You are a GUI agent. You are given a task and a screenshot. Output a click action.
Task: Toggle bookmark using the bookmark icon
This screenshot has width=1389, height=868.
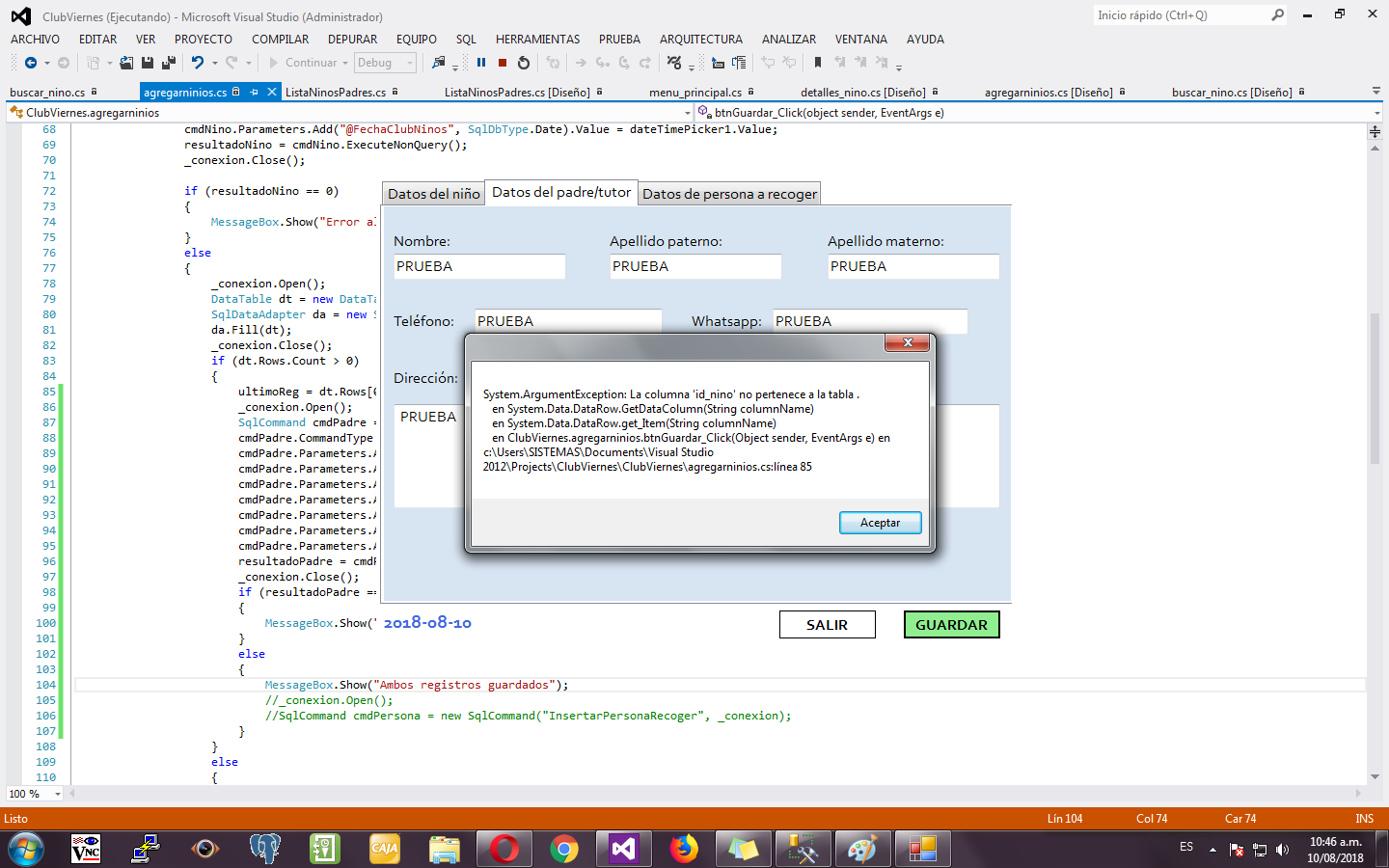pos(818,63)
